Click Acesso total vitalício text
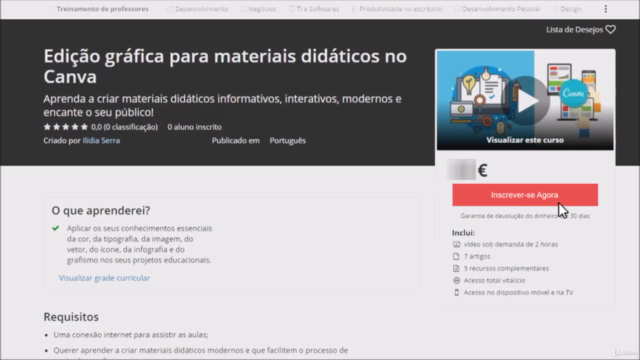This screenshot has height=360, width=640. [x=494, y=280]
